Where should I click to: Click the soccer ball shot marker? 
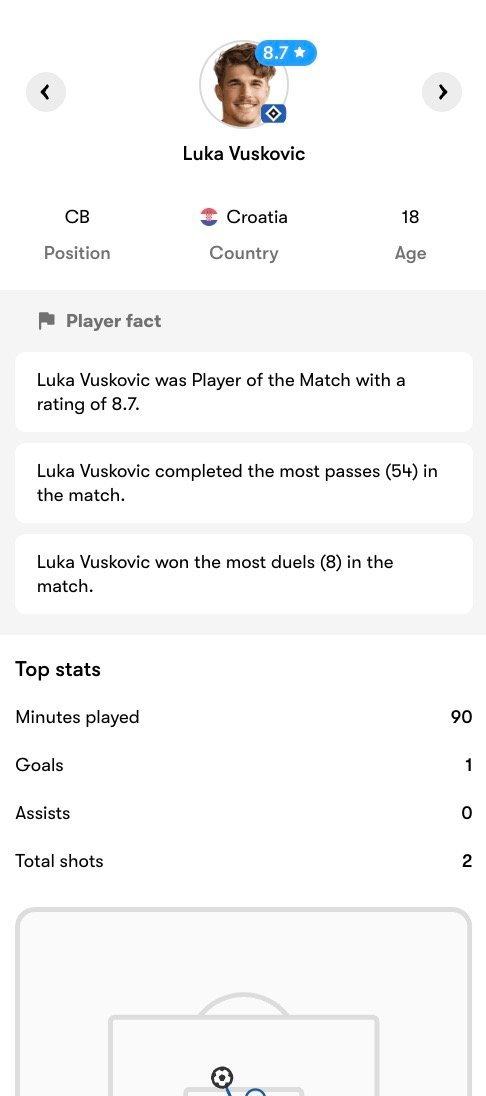point(222,1077)
